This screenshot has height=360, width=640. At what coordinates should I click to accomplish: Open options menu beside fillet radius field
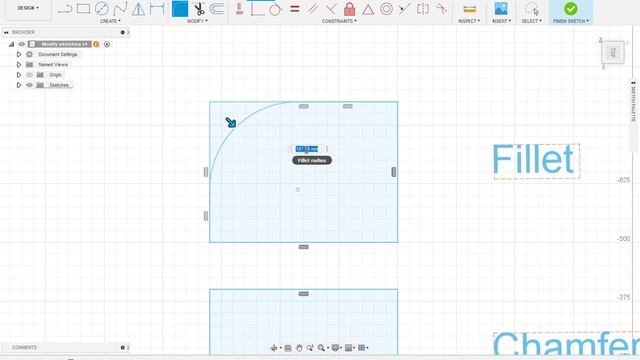327,149
